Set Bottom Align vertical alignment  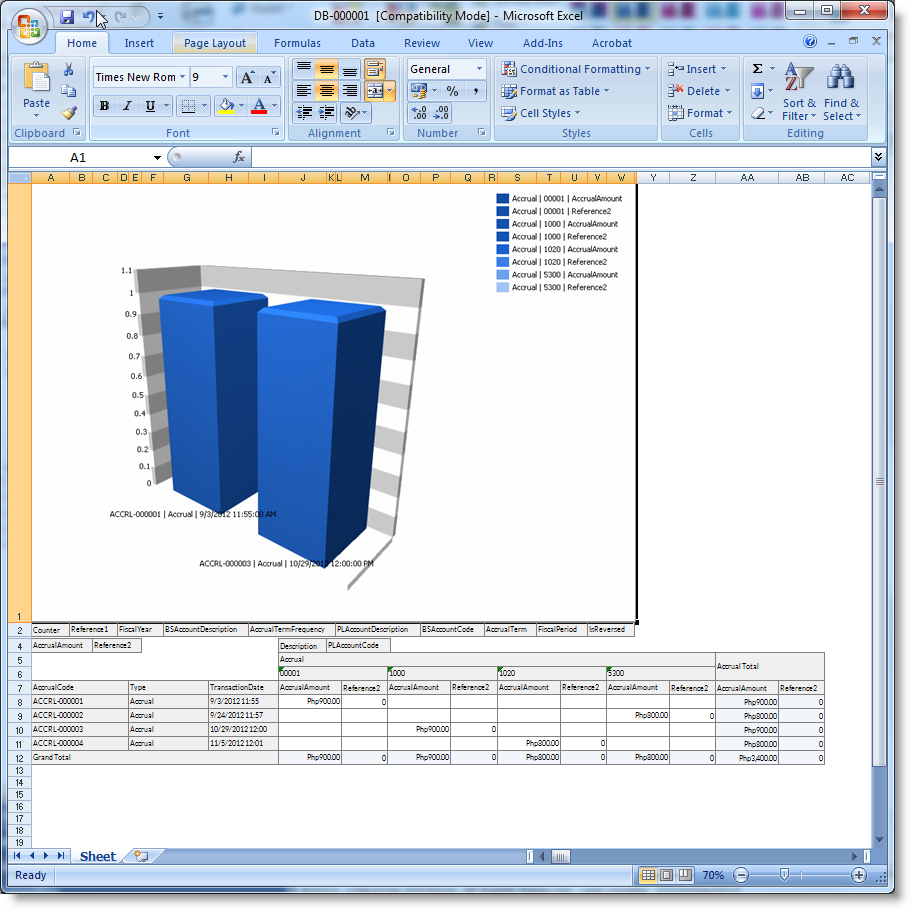pos(350,69)
